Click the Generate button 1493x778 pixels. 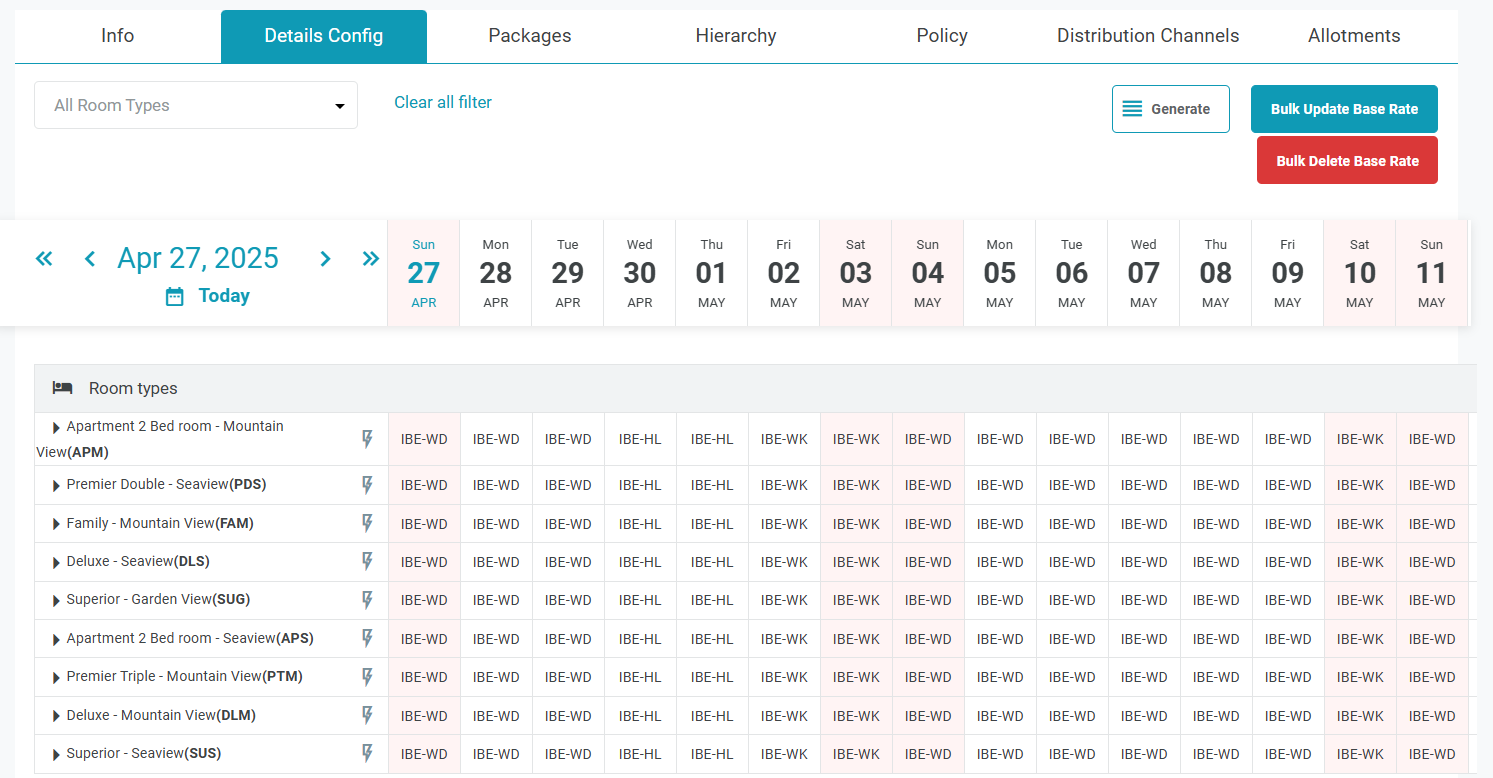tap(1170, 109)
